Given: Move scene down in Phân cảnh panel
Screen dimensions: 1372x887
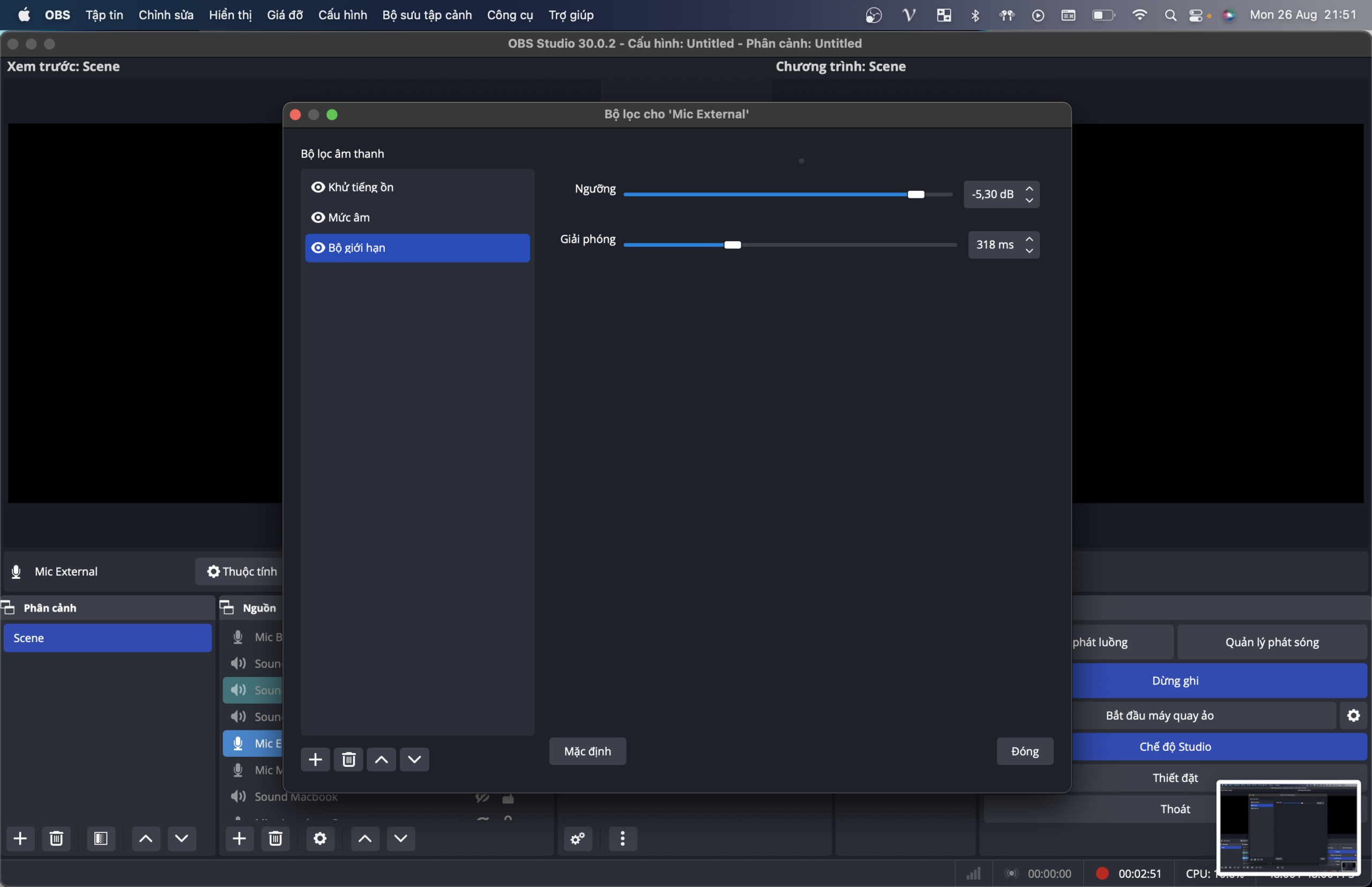Looking at the screenshot, I should click(182, 839).
